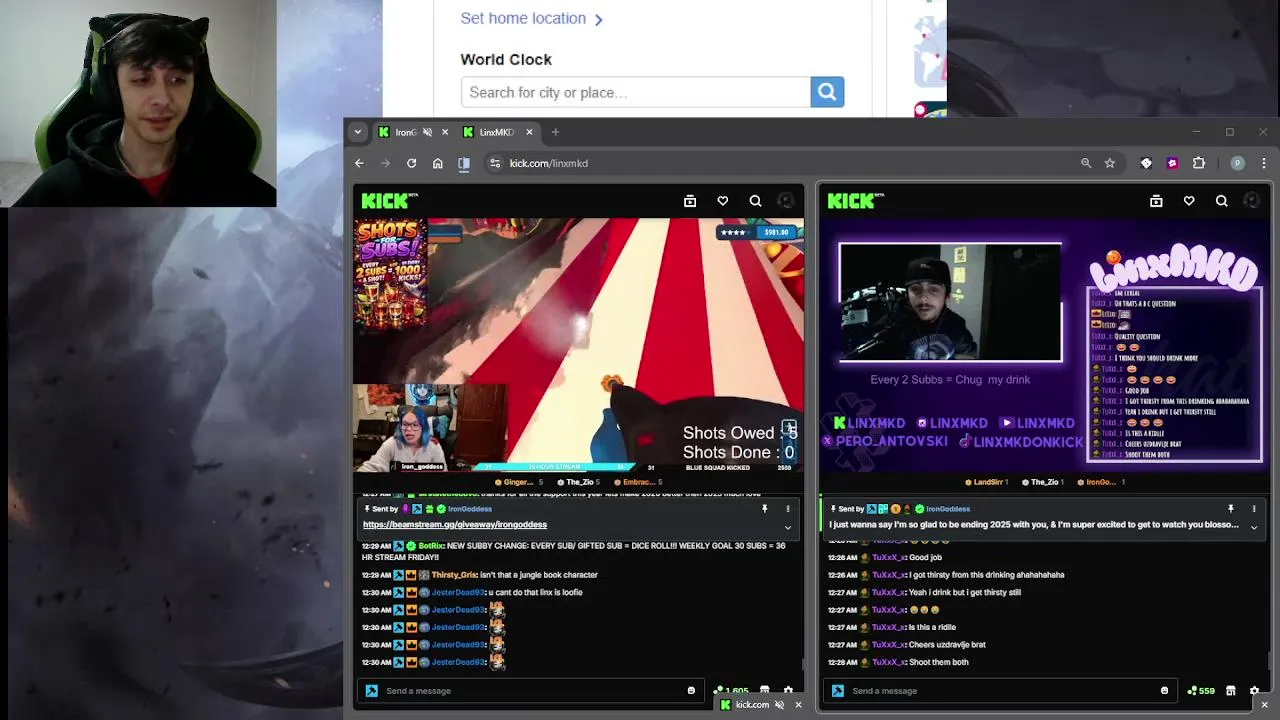Viewport: 1280px width, 720px height.
Task: Open the left chat settings gear
Action: tap(788, 691)
